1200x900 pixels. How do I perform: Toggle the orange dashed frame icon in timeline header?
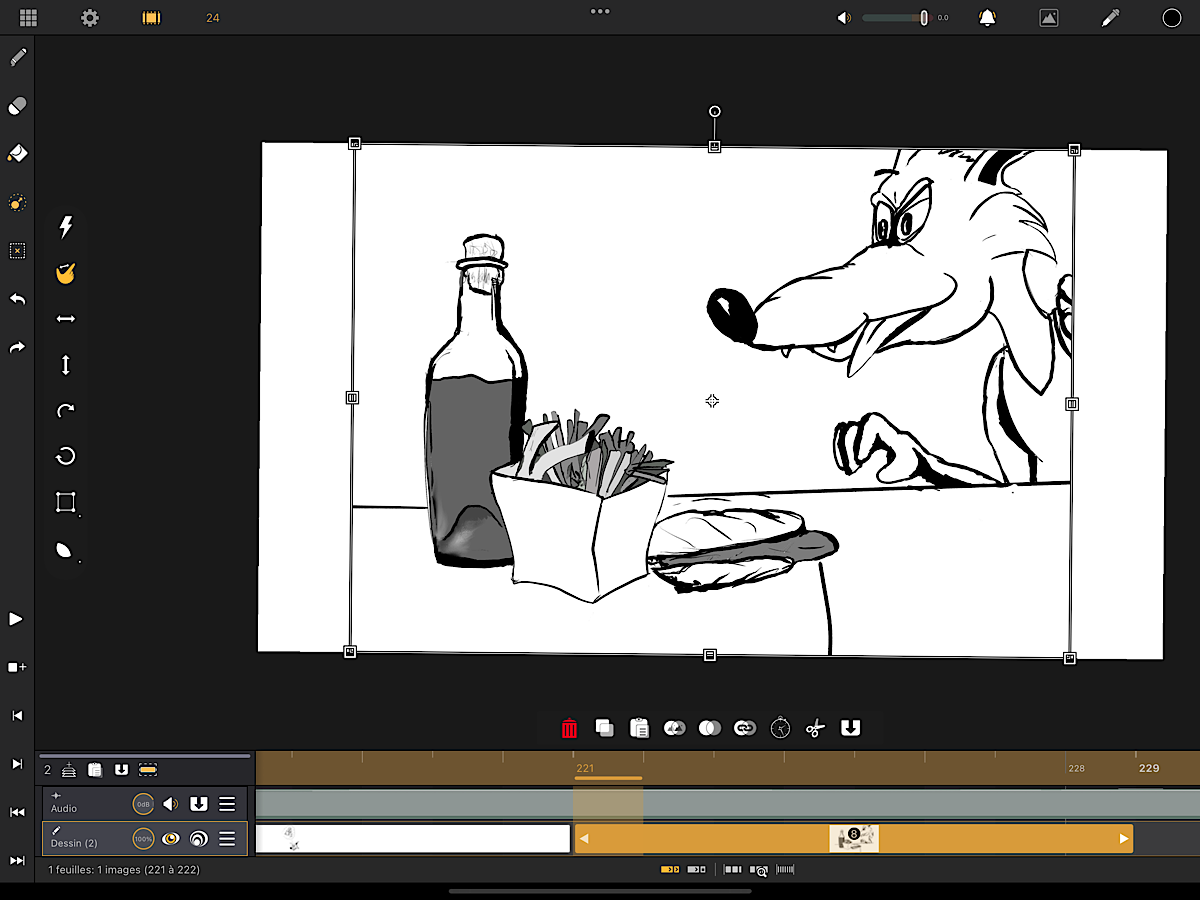pos(148,770)
